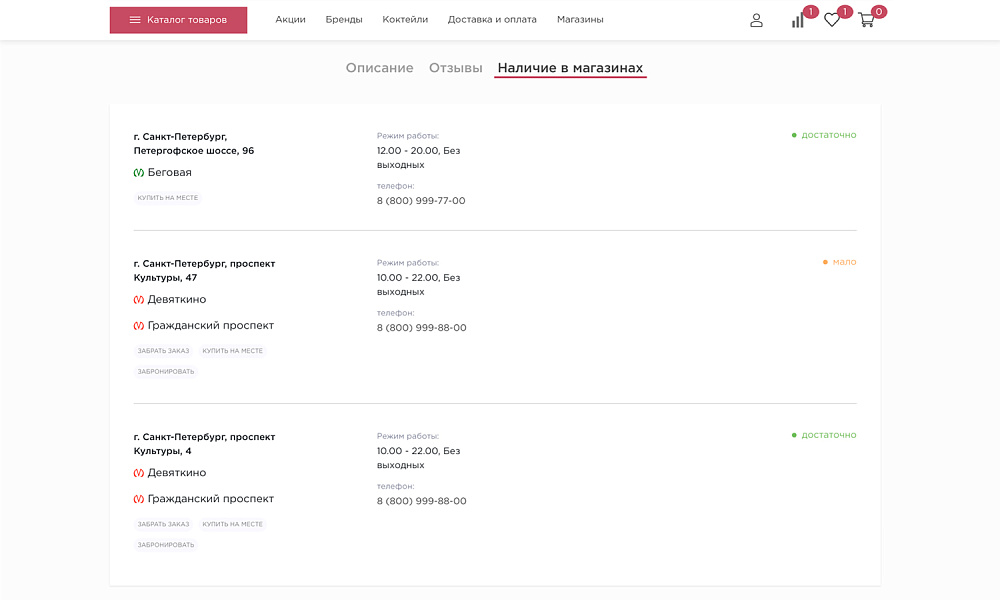Open the user account profile icon
The height and width of the screenshot is (600, 1000).
pyautogui.click(x=756, y=19)
